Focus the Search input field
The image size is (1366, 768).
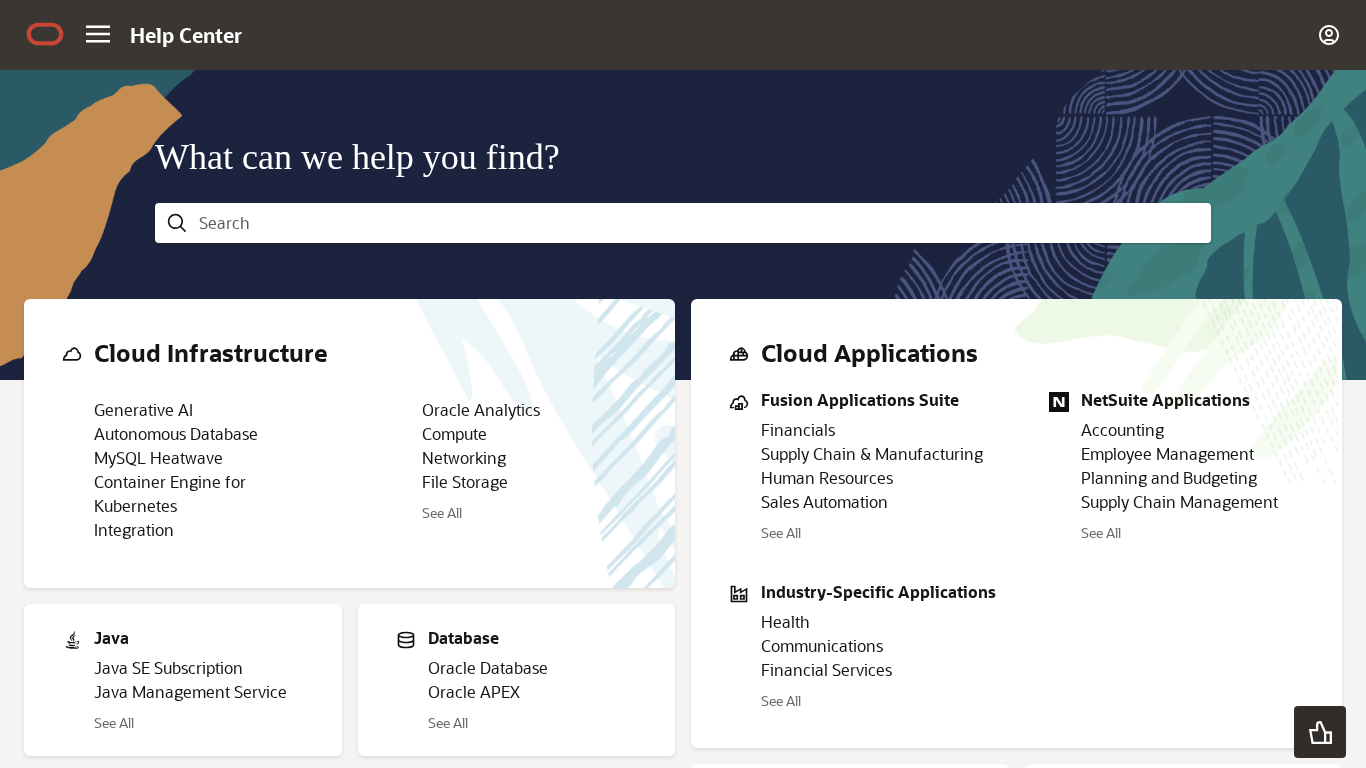click(x=683, y=223)
